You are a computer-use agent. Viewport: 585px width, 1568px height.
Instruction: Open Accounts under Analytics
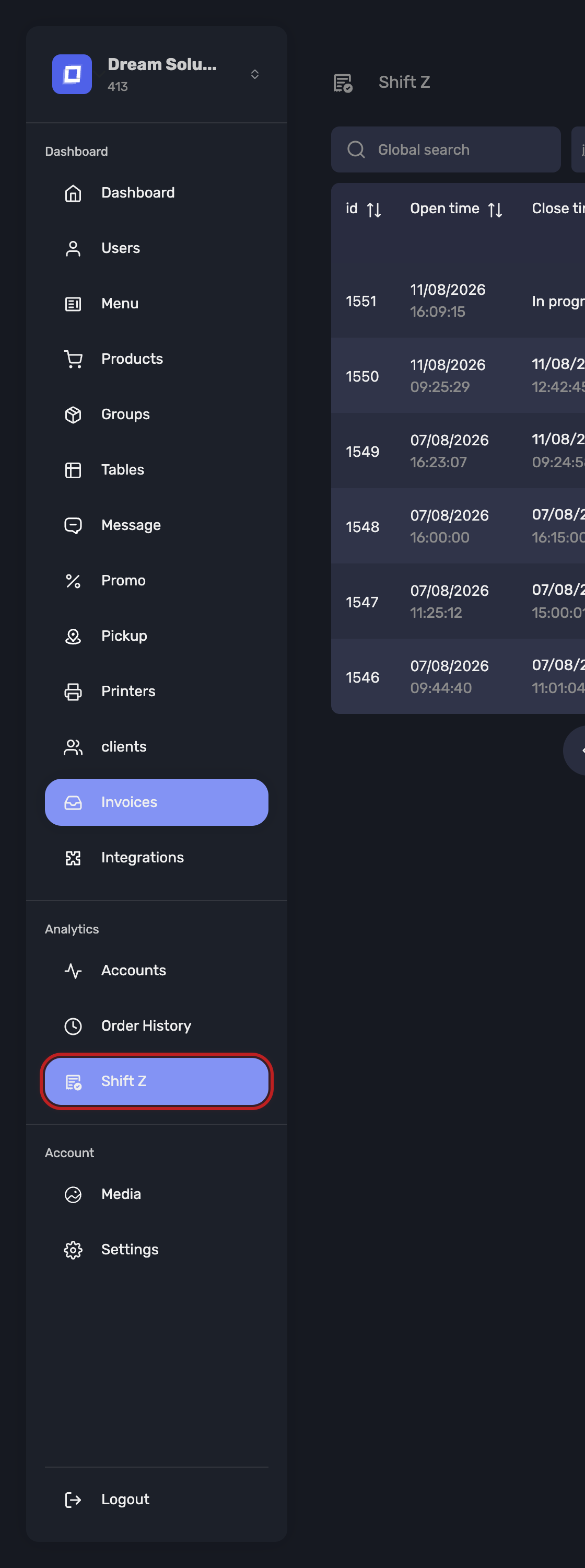(133, 970)
